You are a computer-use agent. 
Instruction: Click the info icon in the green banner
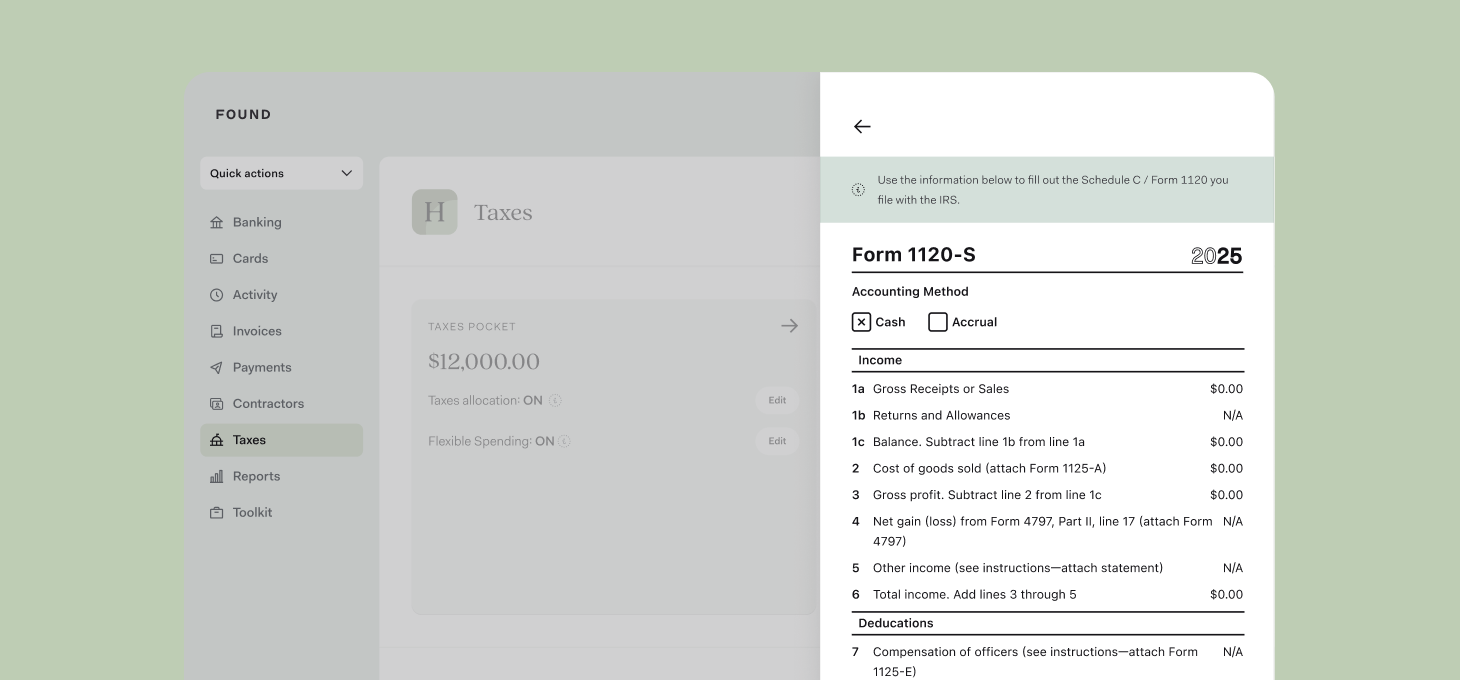point(858,190)
